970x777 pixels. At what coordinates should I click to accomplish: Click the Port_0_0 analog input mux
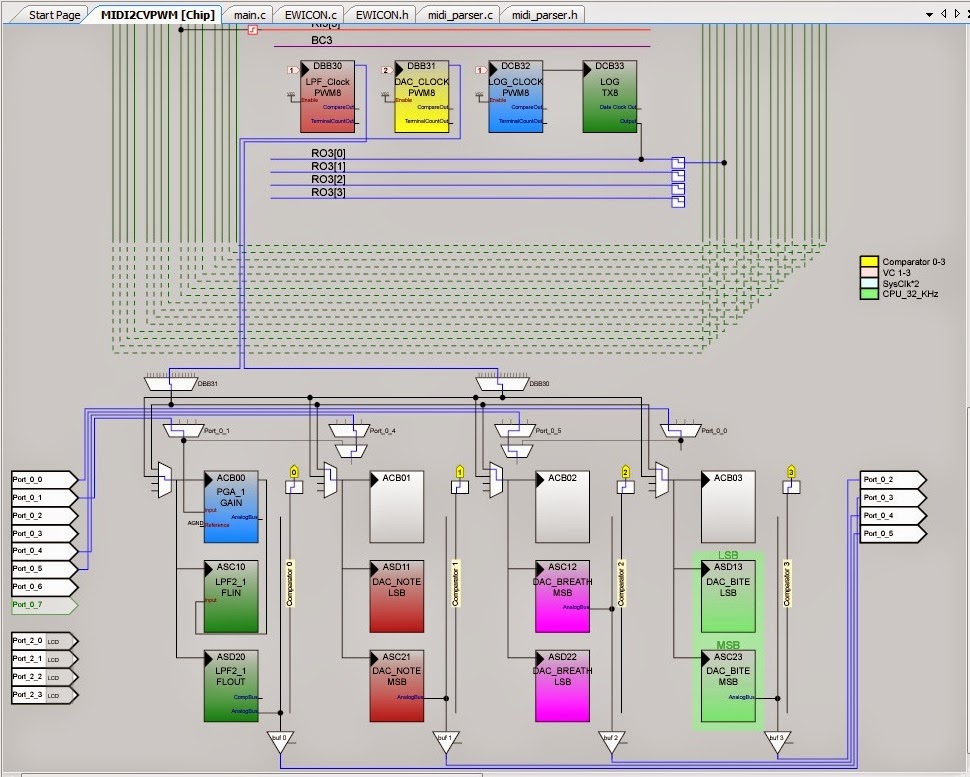680,431
